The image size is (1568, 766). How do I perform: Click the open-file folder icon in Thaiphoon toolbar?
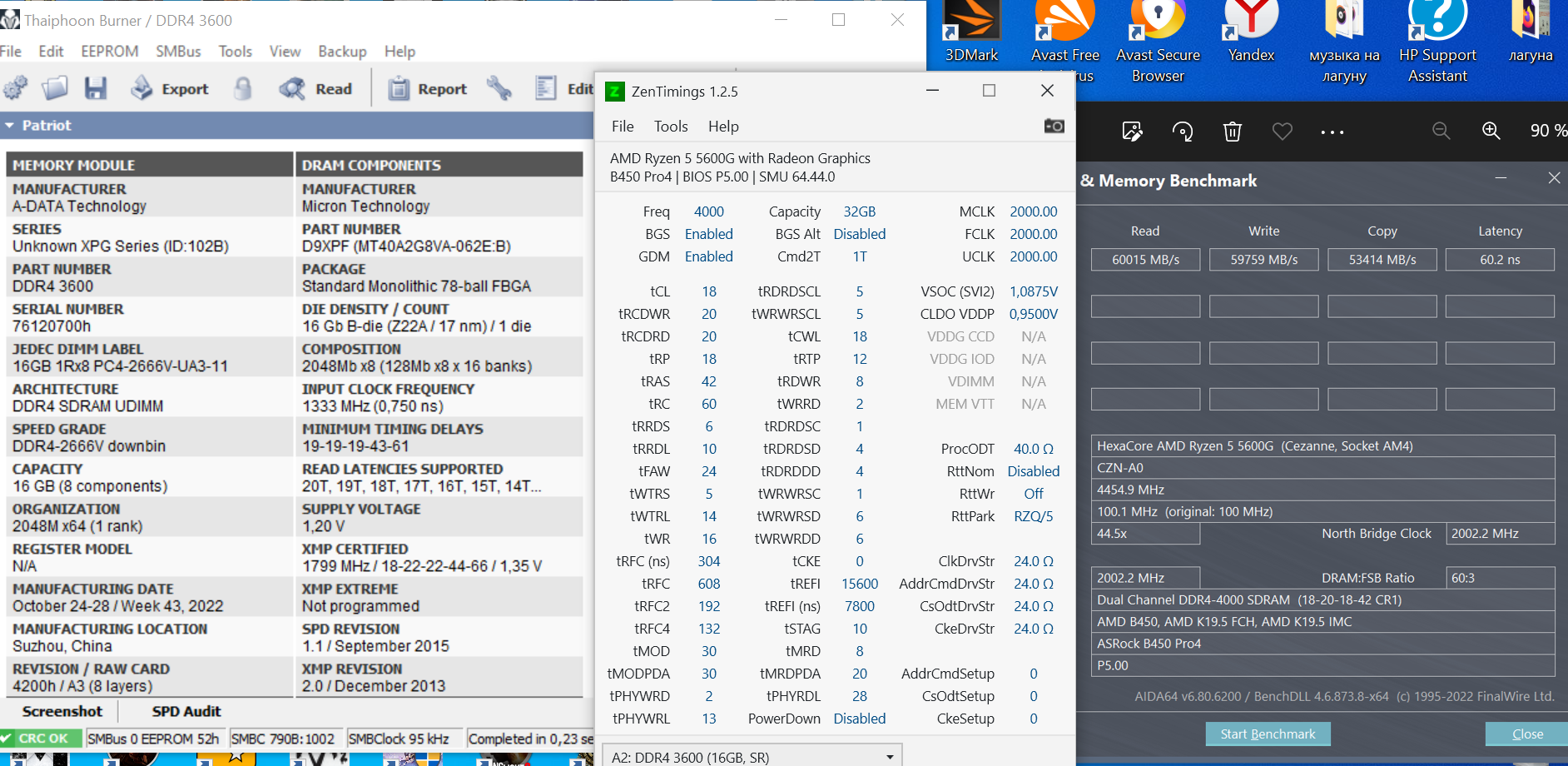(x=55, y=88)
